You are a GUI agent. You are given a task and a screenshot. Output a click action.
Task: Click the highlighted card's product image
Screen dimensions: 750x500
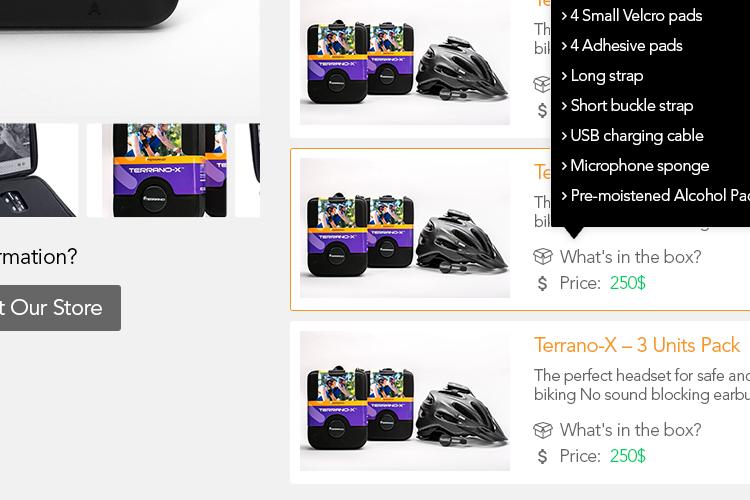[405, 228]
